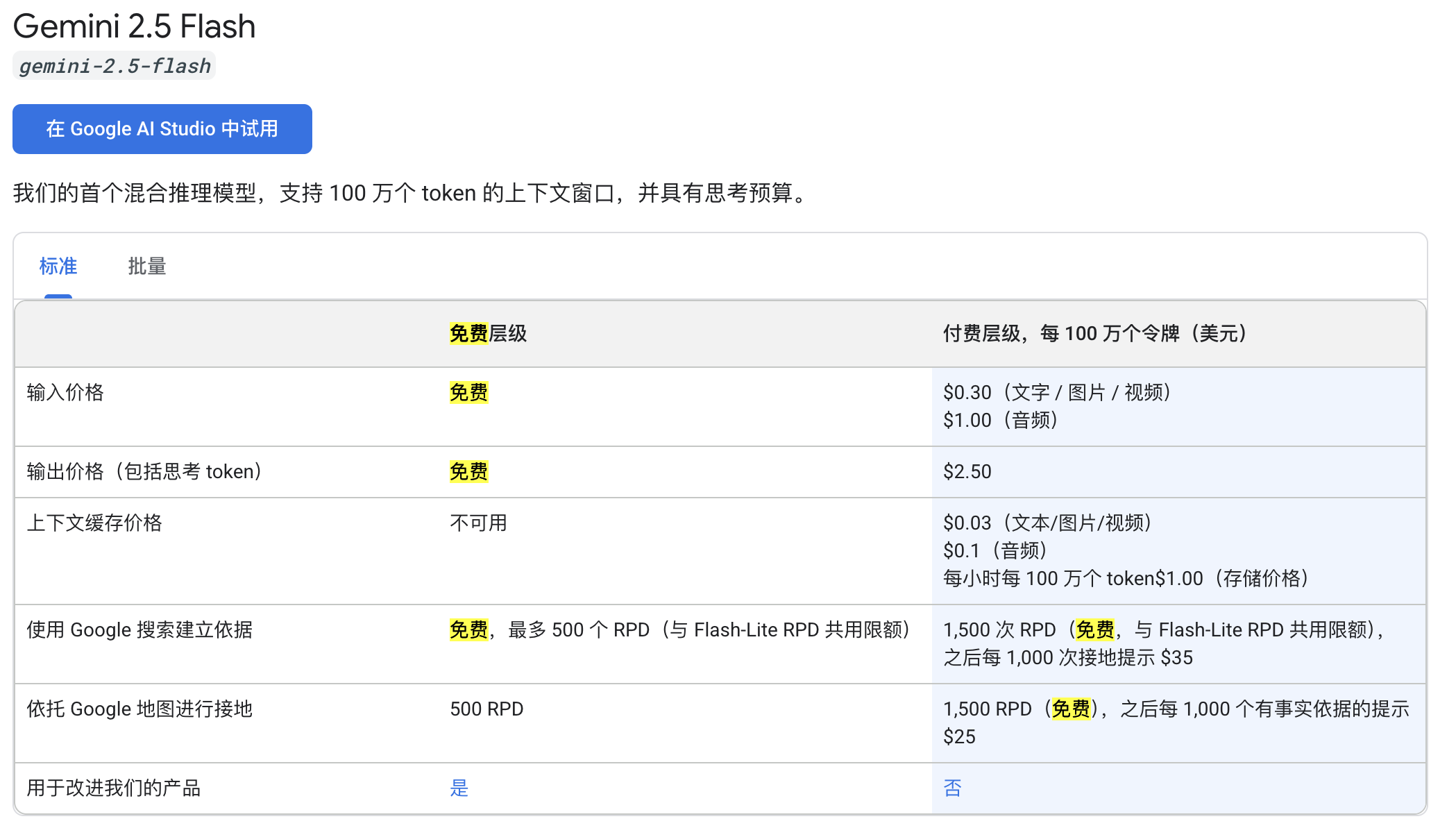Select the "用于改进我们的产品" row label
The height and width of the screenshot is (837, 1456).
coord(114,788)
